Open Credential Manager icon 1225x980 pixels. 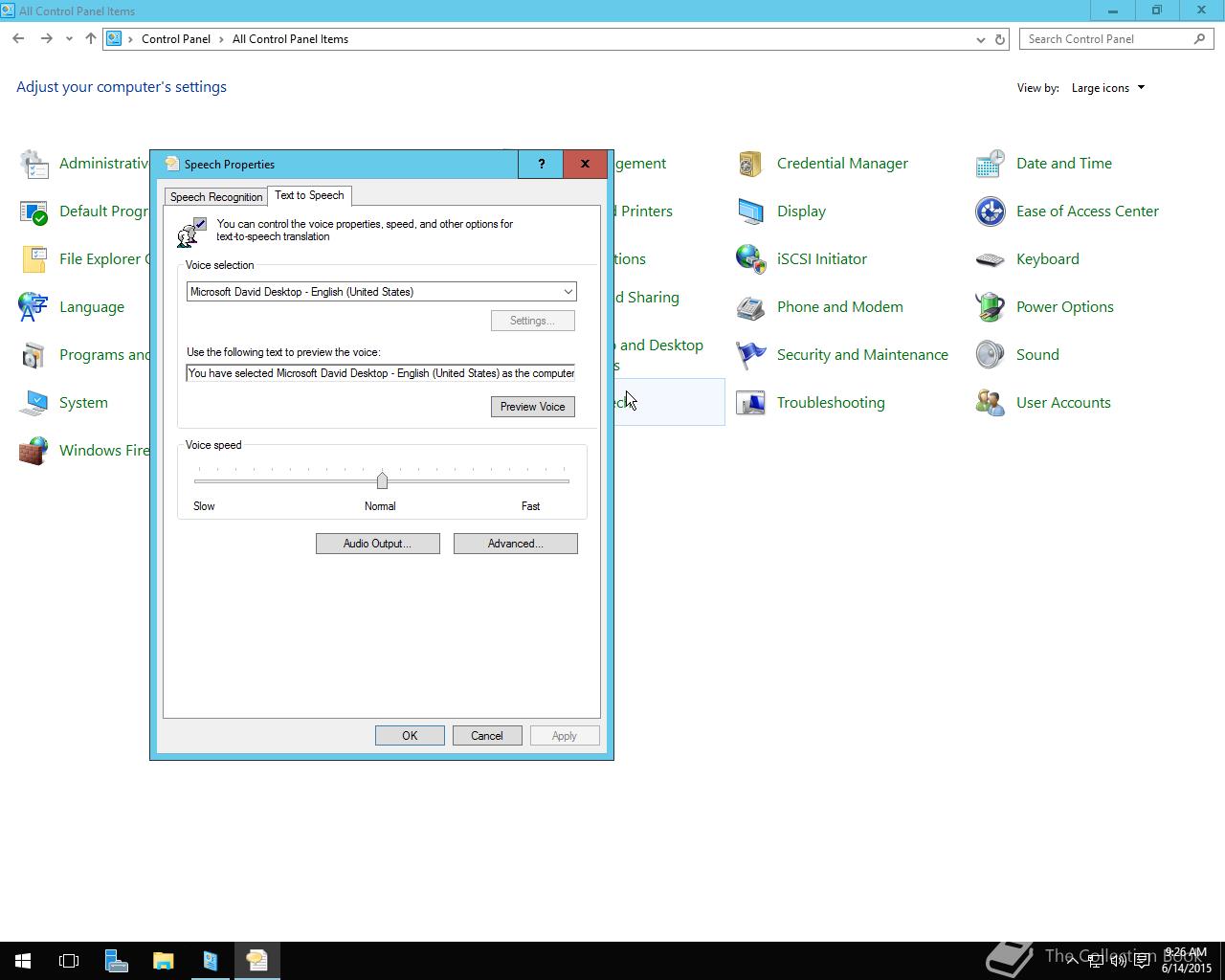tap(750, 164)
